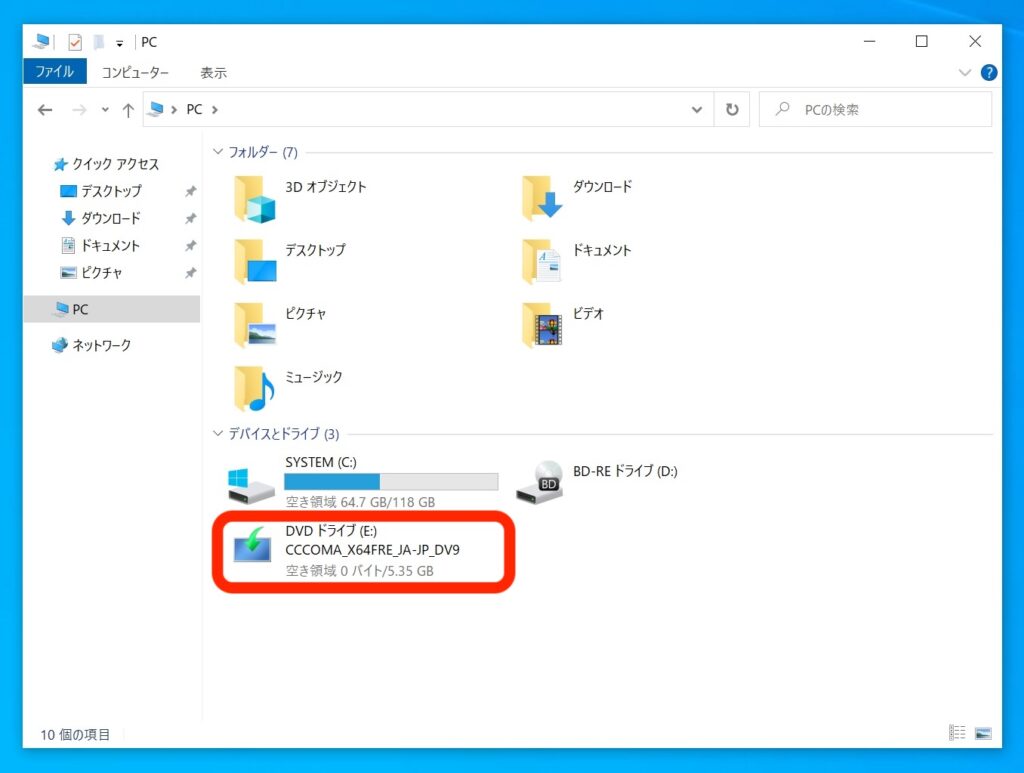Click the refresh button in address bar
Image resolution: width=1024 pixels, height=773 pixels.
(732, 110)
